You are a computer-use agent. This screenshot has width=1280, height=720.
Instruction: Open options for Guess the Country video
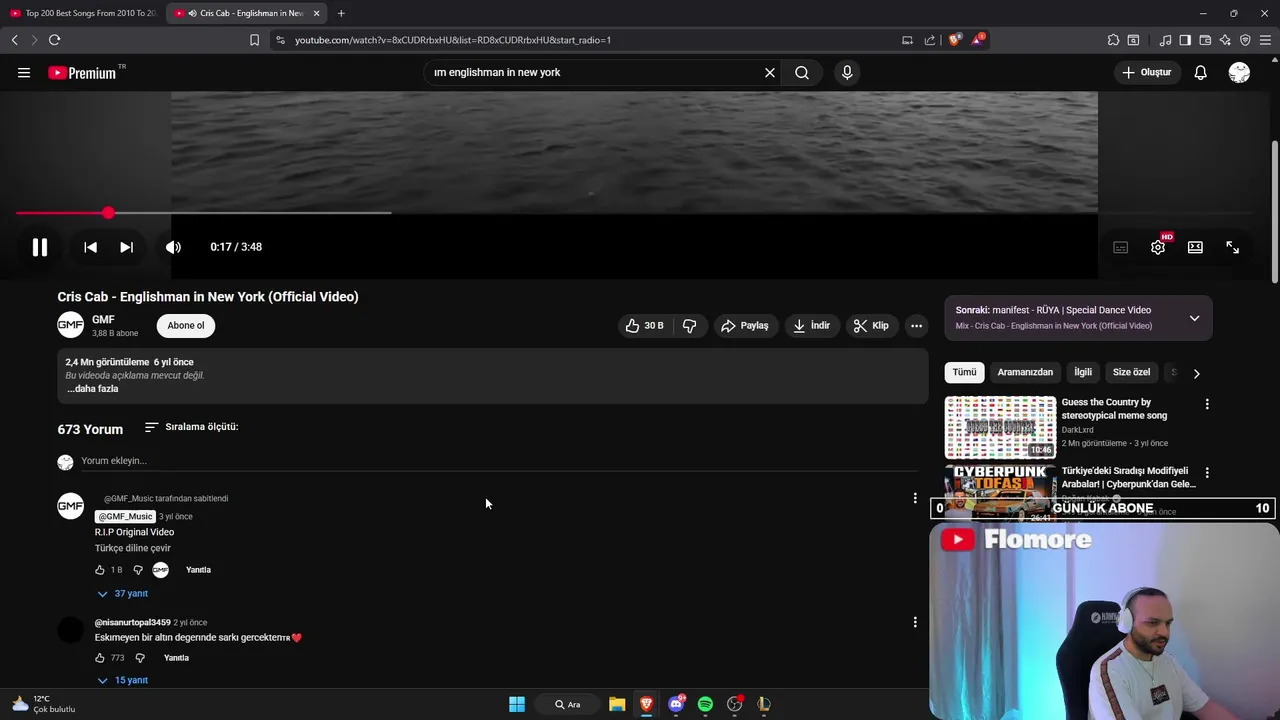pyautogui.click(x=1207, y=404)
